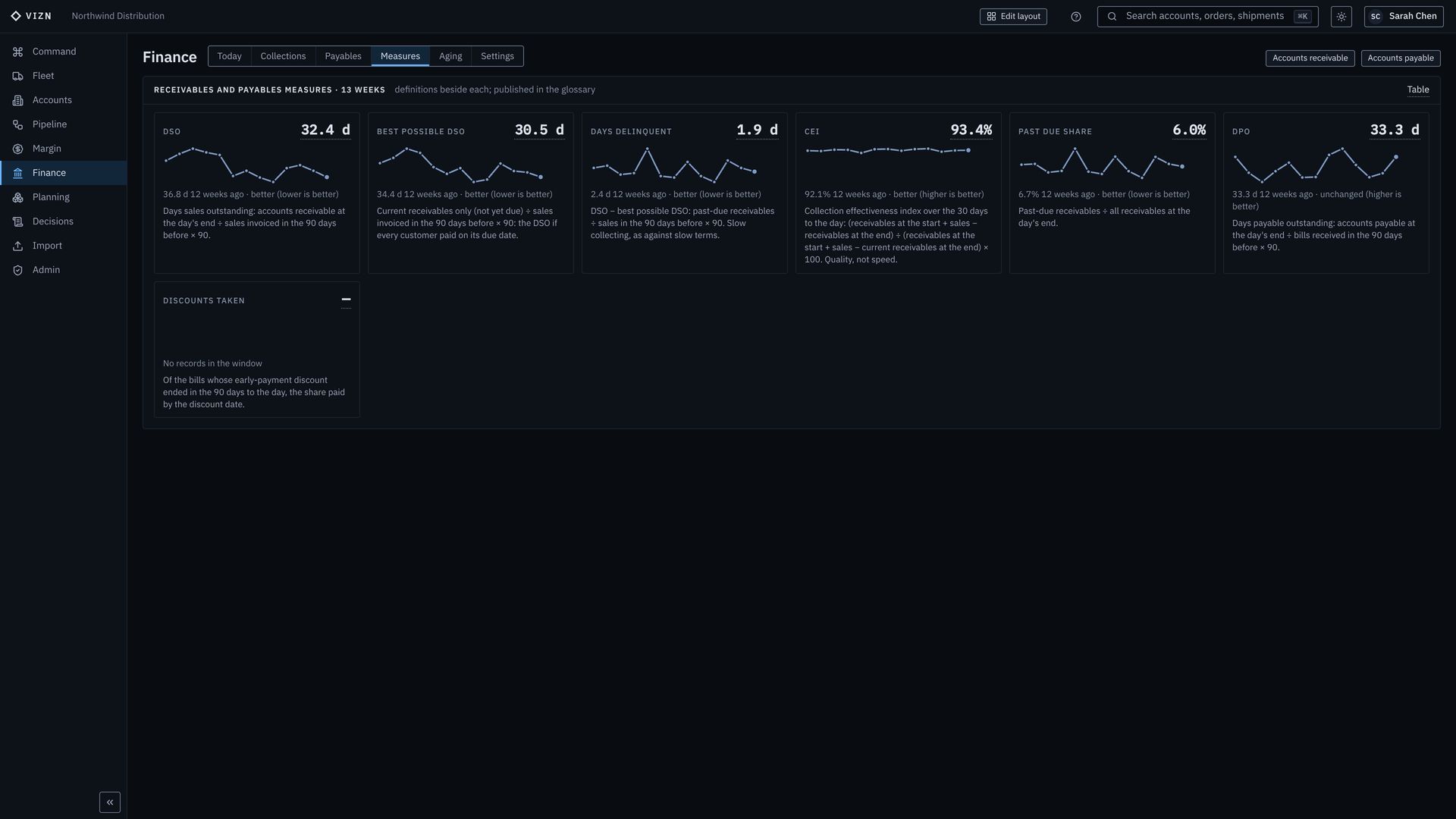Screen dimensions: 1456x819
Task: Click the Edit layout button
Action: point(1013,17)
